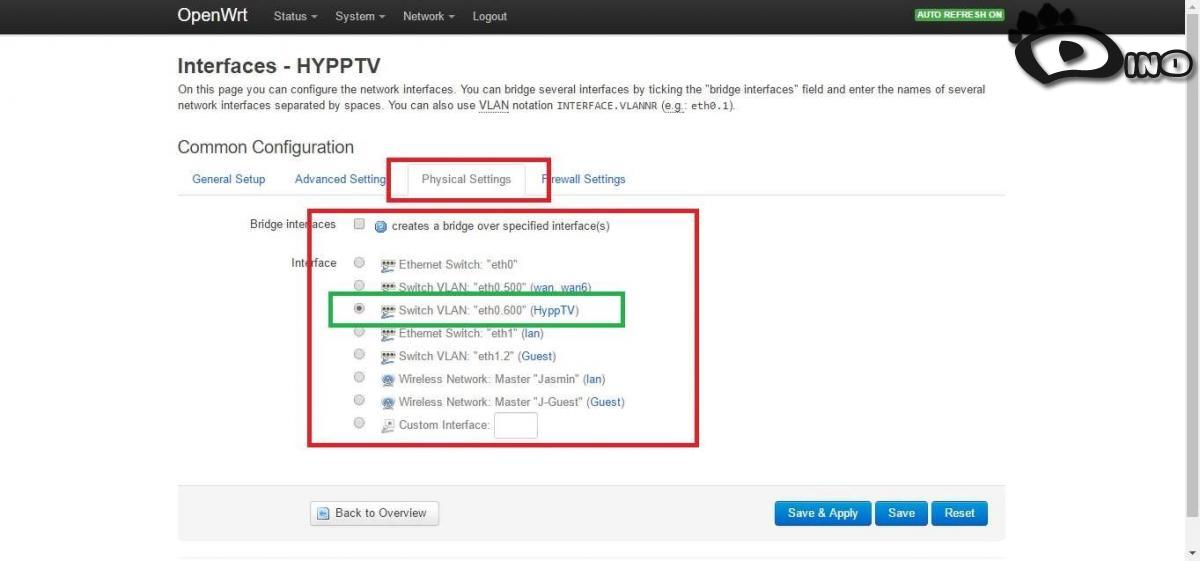Click the switch icon beside "eth1.2"
This screenshot has width=1200, height=561.
(388, 356)
